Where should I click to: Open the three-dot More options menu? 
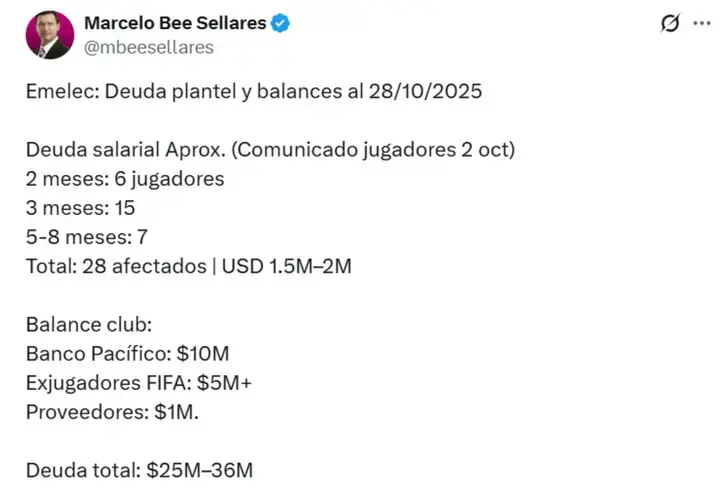[x=701, y=24]
